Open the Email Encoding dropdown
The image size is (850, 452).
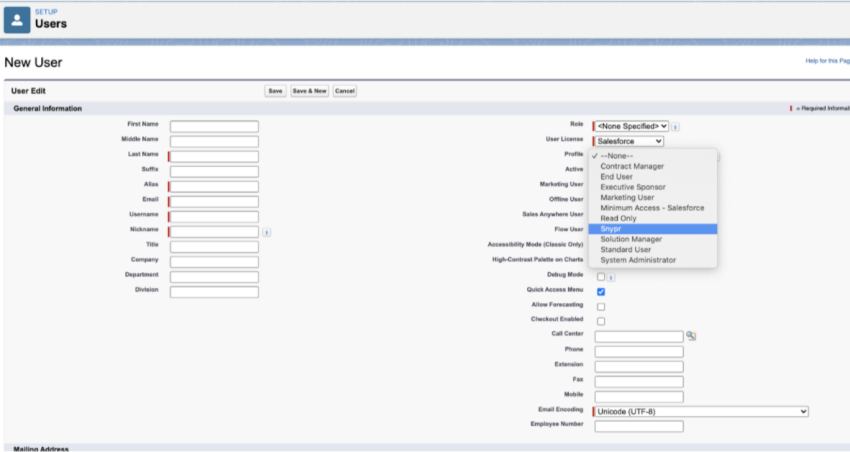pos(702,411)
